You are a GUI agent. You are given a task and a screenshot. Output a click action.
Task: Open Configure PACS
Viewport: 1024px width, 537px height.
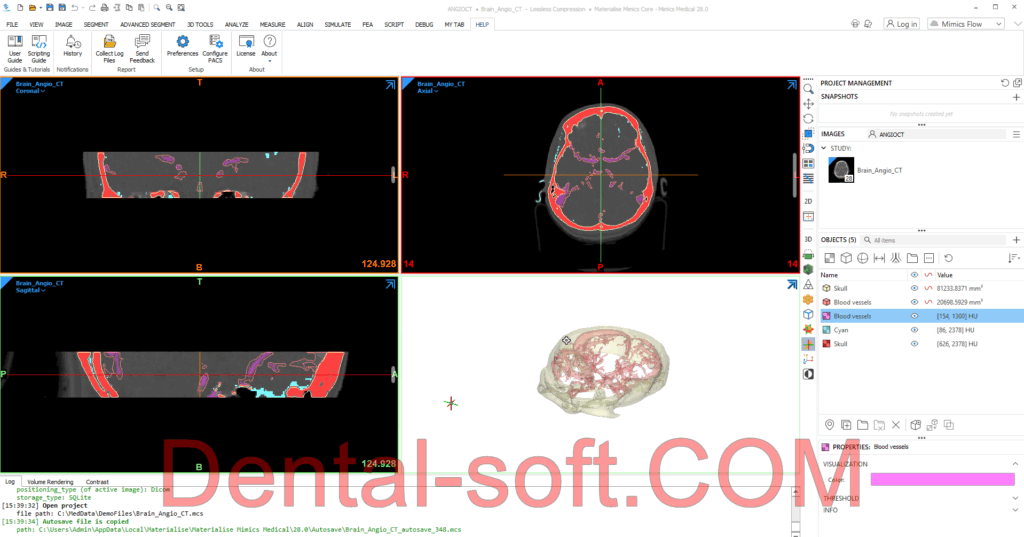pos(215,49)
